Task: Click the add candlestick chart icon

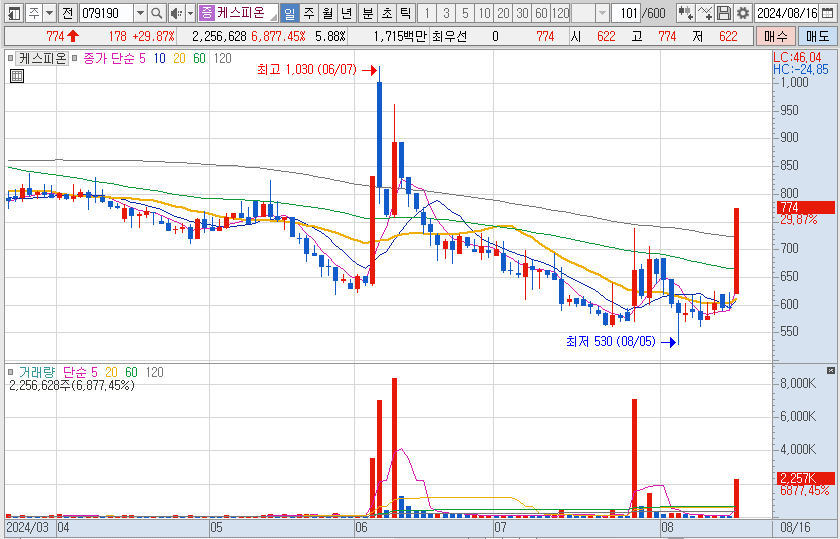Action: coord(685,13)
